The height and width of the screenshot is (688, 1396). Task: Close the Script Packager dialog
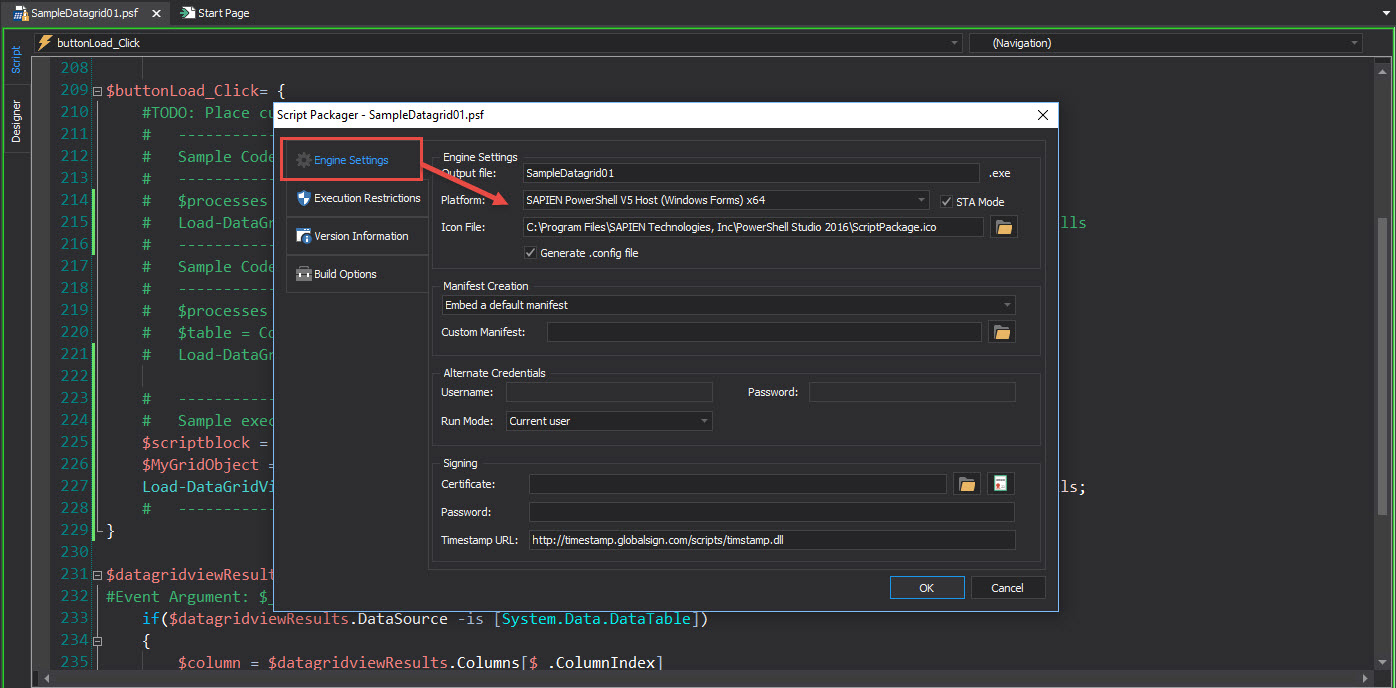point(1043,115)
